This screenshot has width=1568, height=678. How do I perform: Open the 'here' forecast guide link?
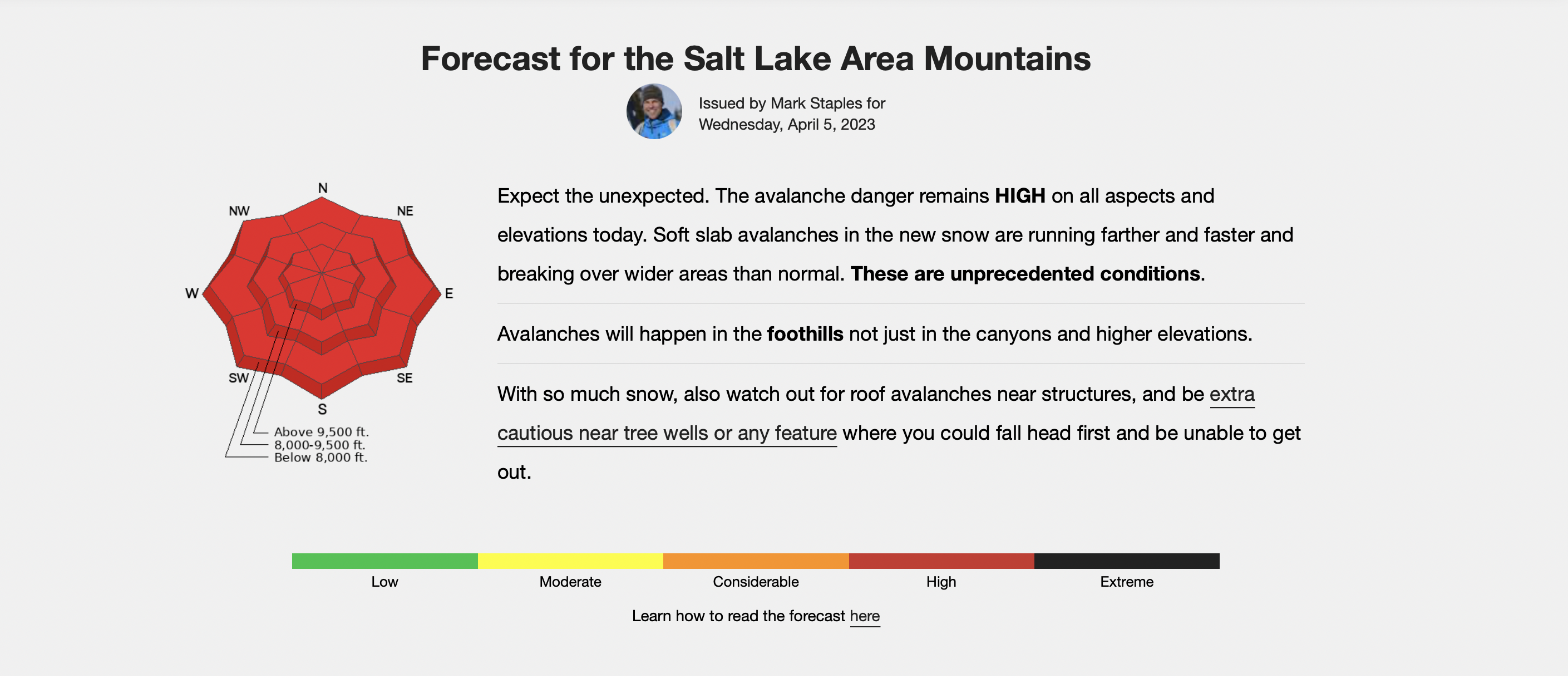(864, 616)
